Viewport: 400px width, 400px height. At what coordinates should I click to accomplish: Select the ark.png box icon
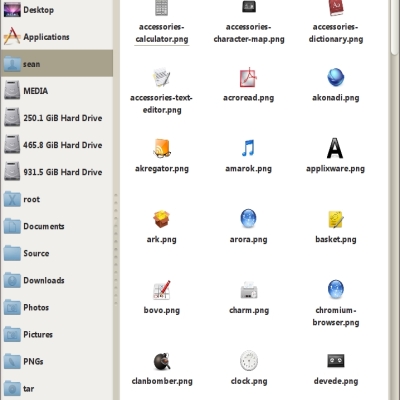point(162,219)
